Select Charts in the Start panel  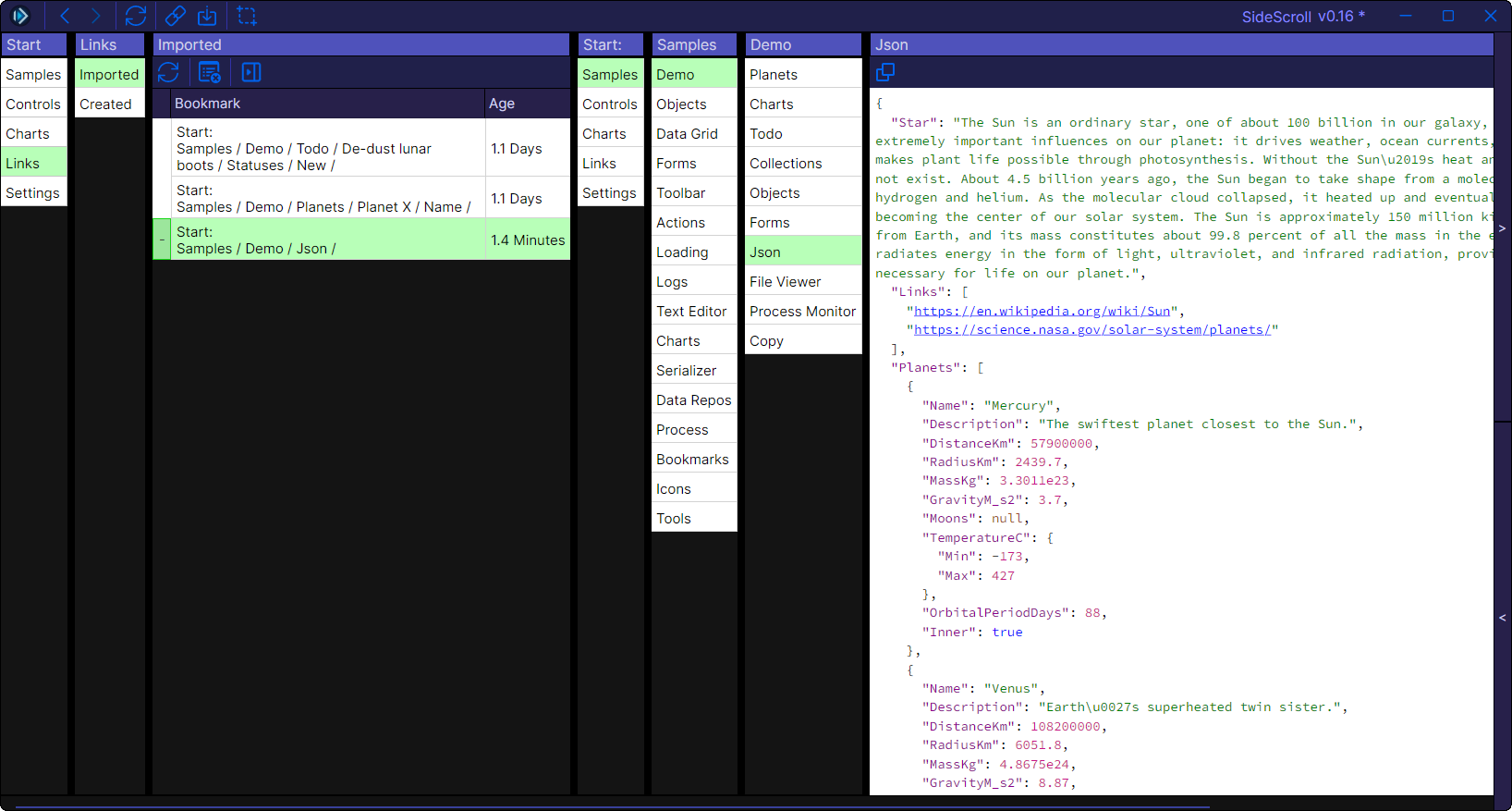coord(33,134)
